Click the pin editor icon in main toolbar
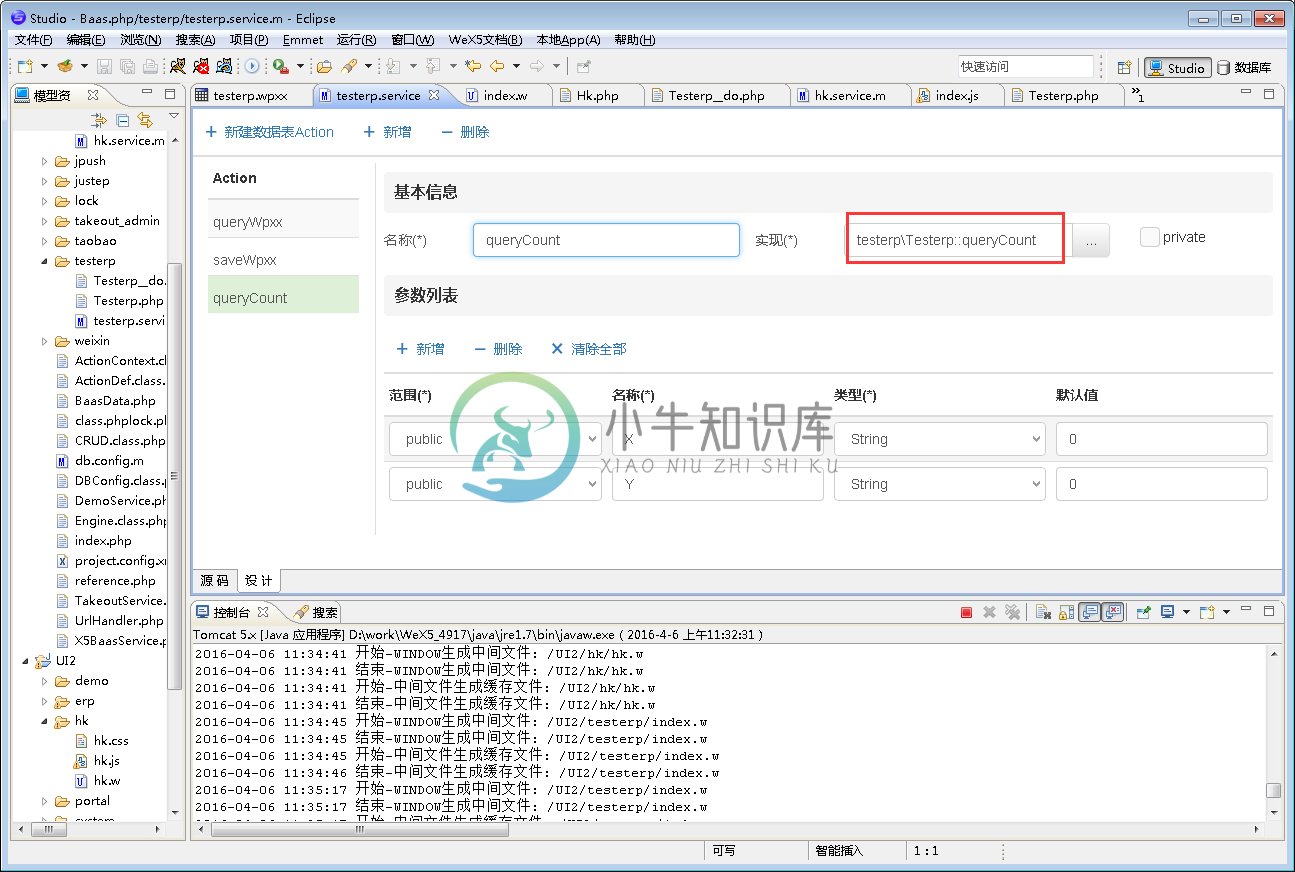This screenshot has width=1295, height=872. tap(584, 66)
